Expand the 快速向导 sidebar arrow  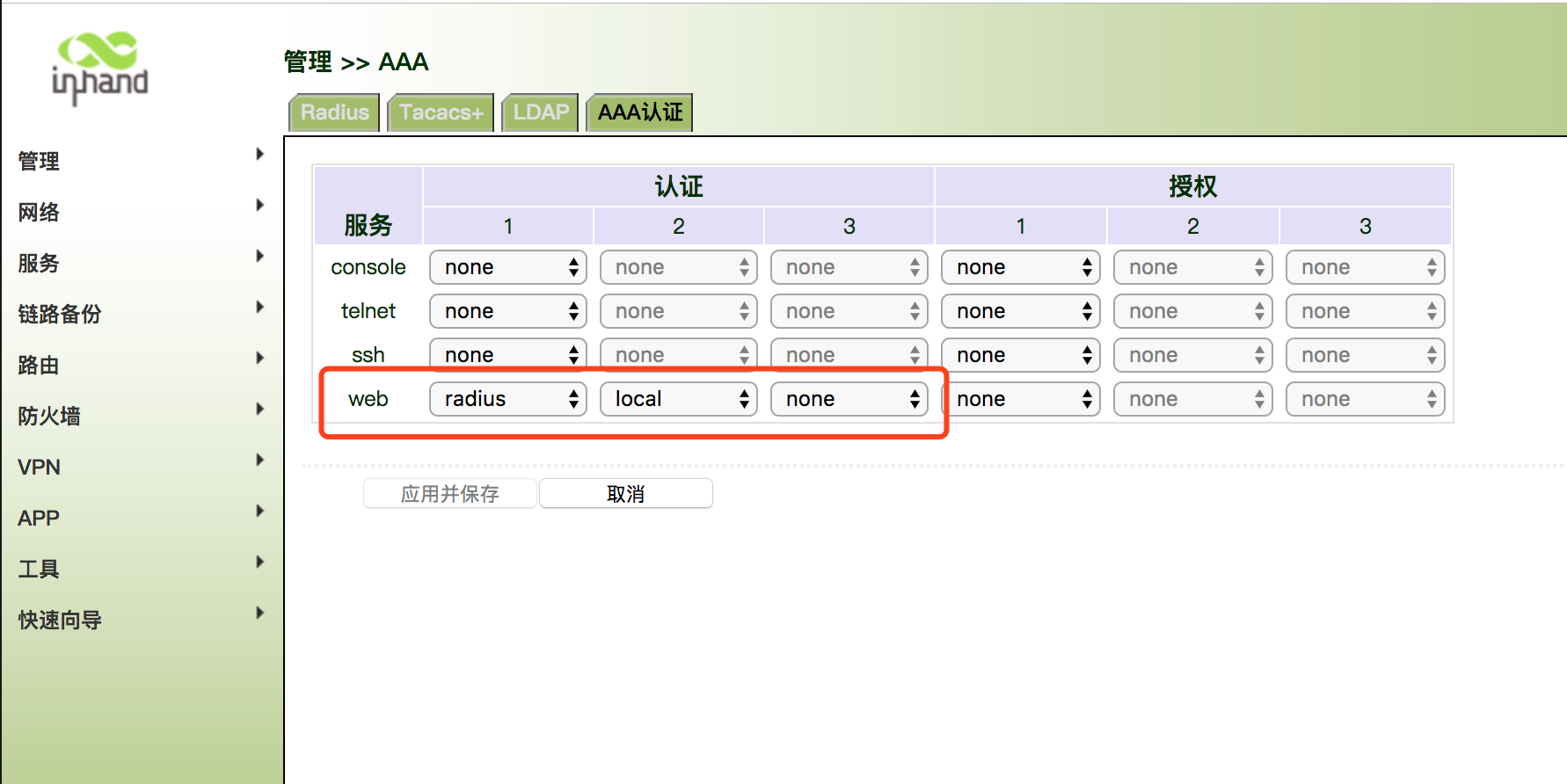click(x=259, y=613)
